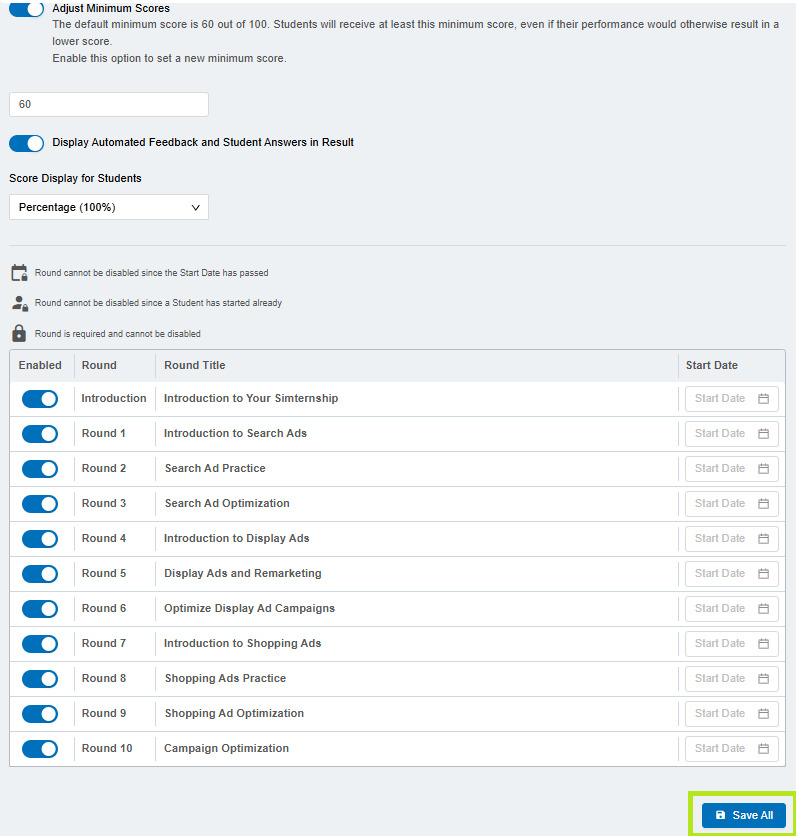The height and width of the screenshot is (836, 796).
Task: Click the 'Round 10' label cell
Action: coord(107,749)
